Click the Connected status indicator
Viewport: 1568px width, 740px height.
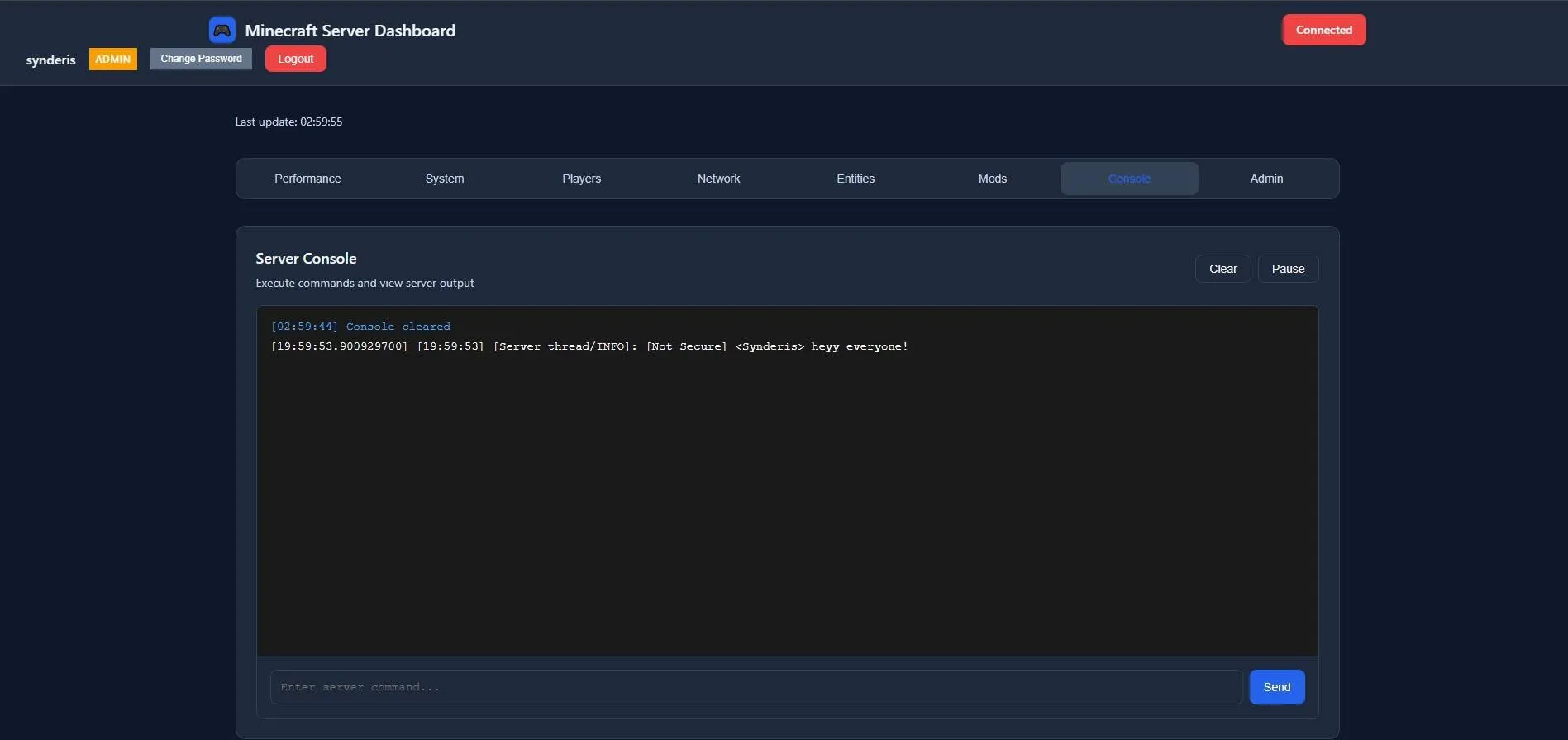click(1324, 30)
